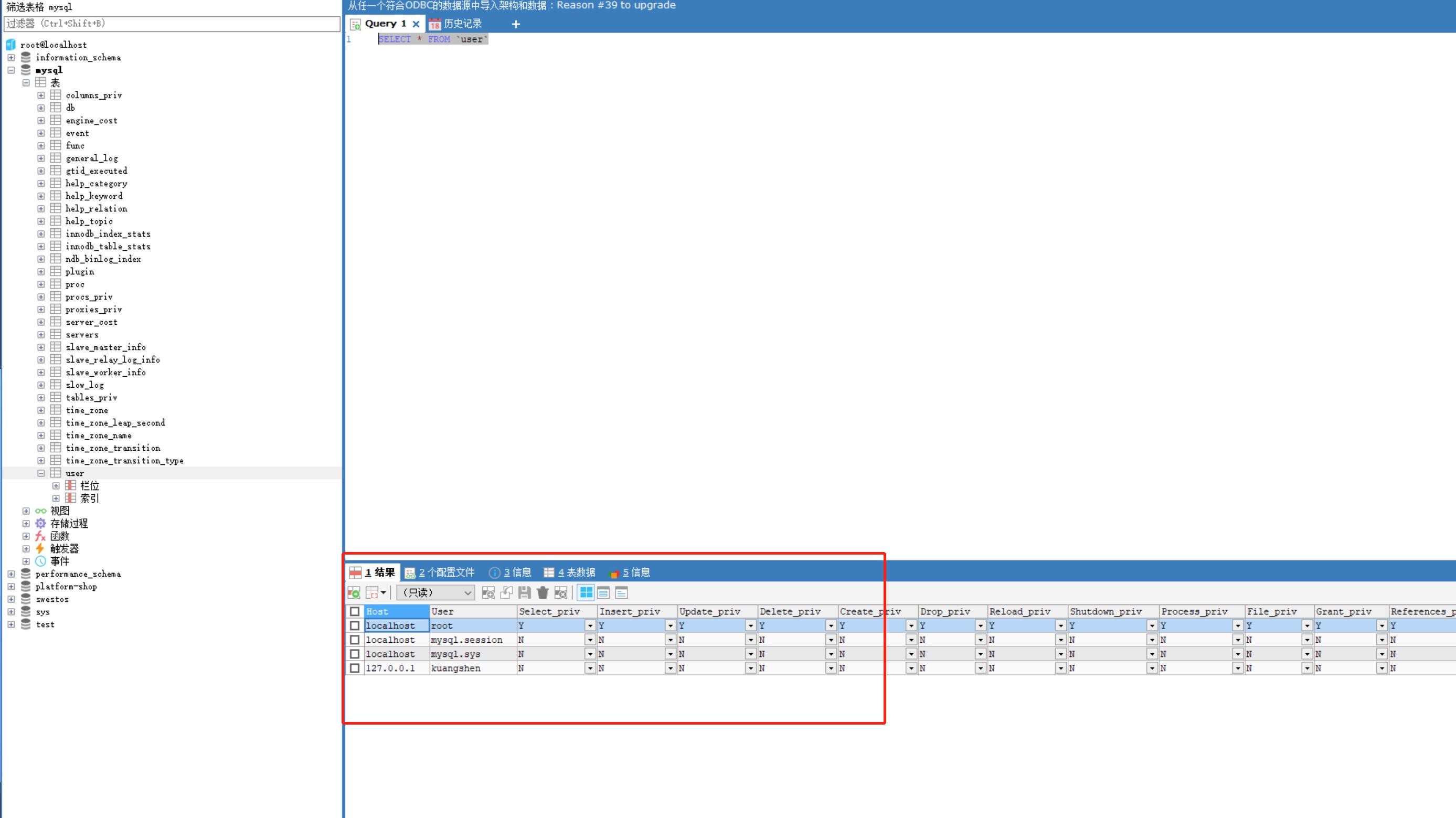Viewport: 1456px width, 818px height.
Task: Switch to grid view icon
Action: click(x=586, y=592)
